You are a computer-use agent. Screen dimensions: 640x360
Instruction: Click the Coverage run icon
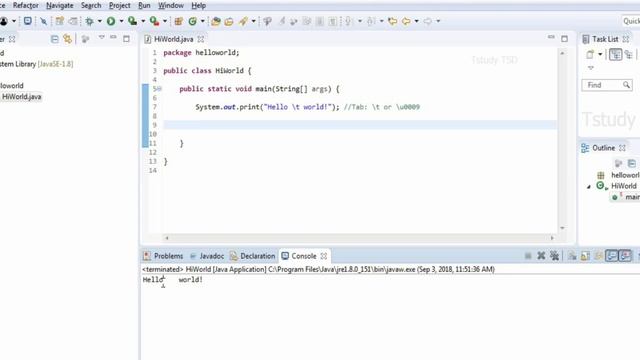133,21
